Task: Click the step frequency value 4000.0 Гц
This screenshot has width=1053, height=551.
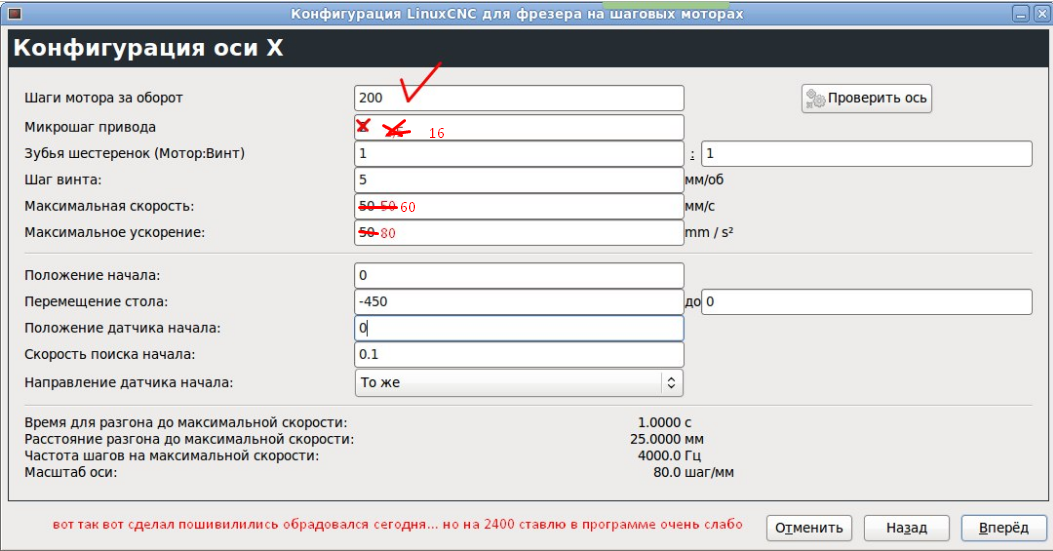Action: coord(670,456)
